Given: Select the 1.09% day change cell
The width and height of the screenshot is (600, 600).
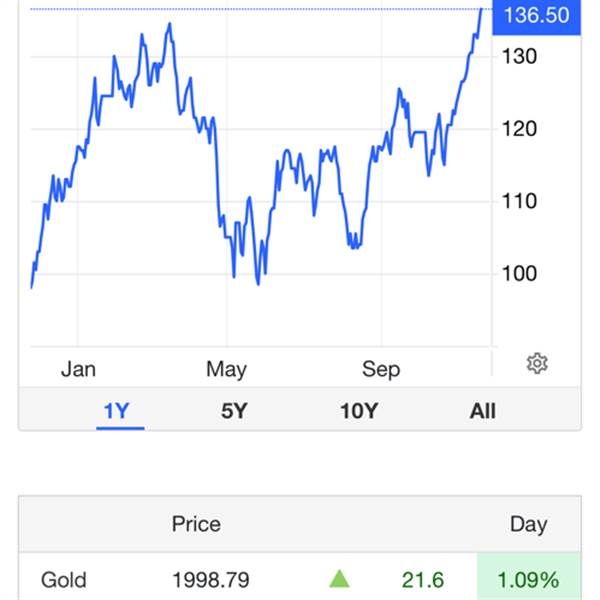Looking at the screenshot, I should coord(528,579).
